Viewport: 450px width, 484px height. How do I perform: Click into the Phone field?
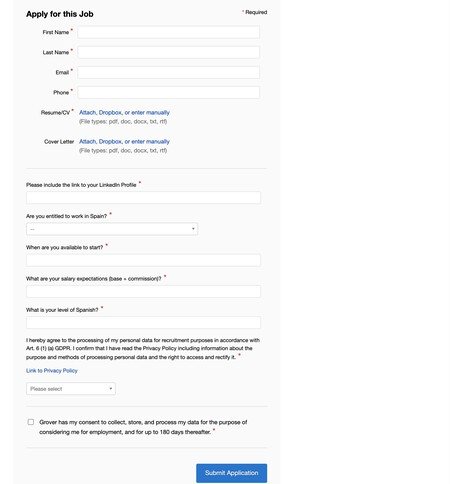168,92
